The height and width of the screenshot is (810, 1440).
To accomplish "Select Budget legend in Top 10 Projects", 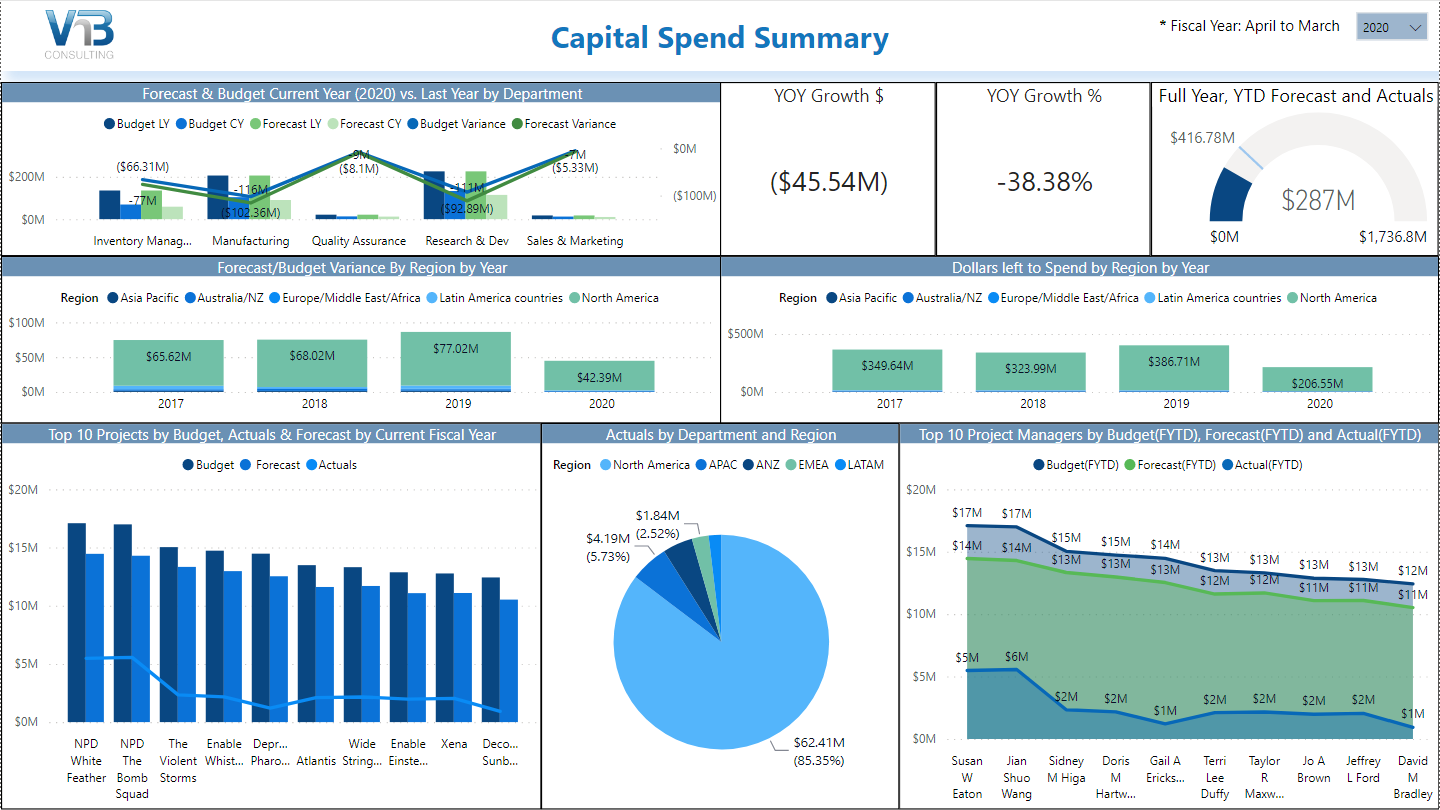I will pyautogui.click(x=209, y=465).
